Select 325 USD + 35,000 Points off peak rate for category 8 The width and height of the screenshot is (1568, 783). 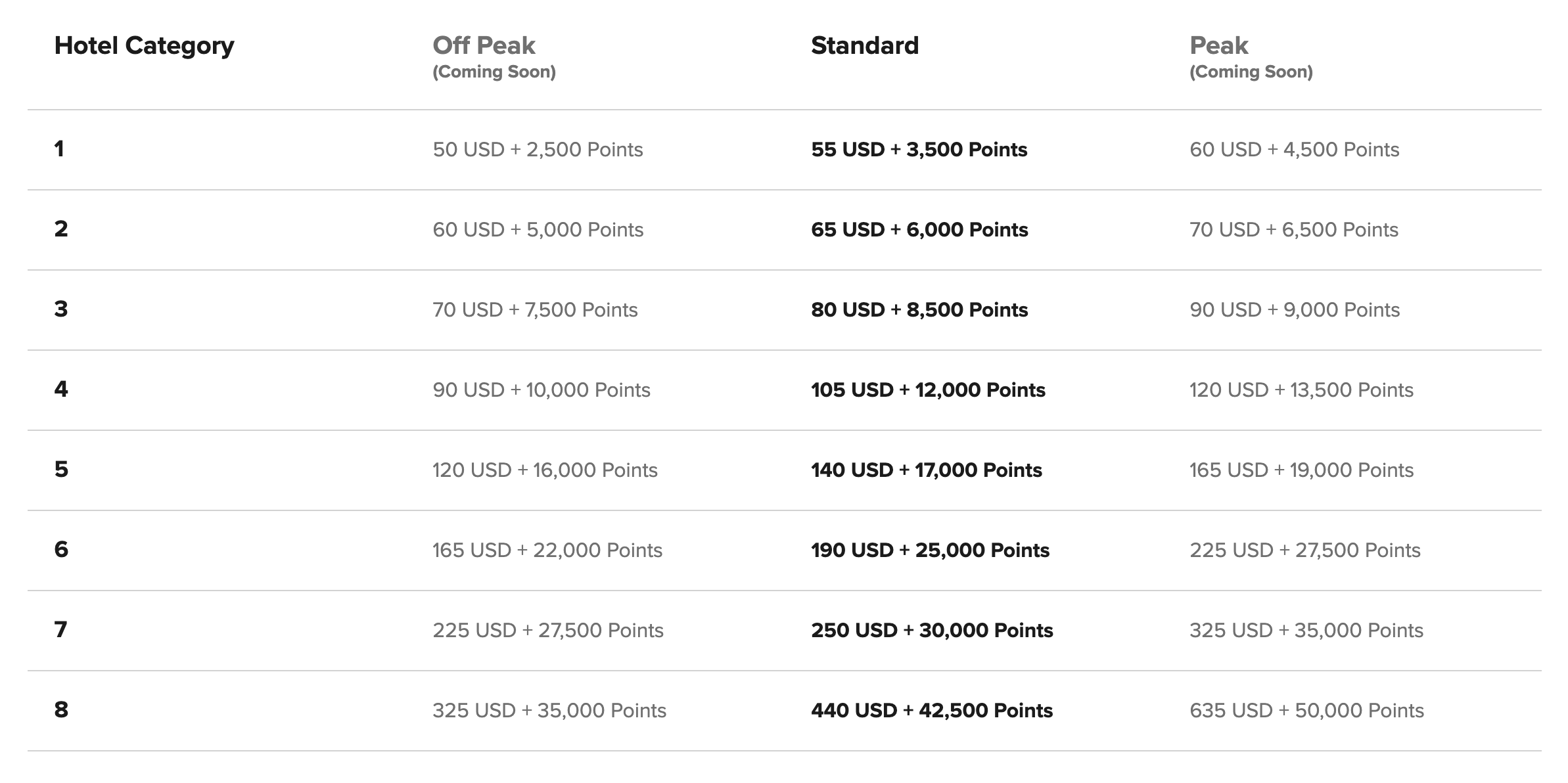(549, 711)
